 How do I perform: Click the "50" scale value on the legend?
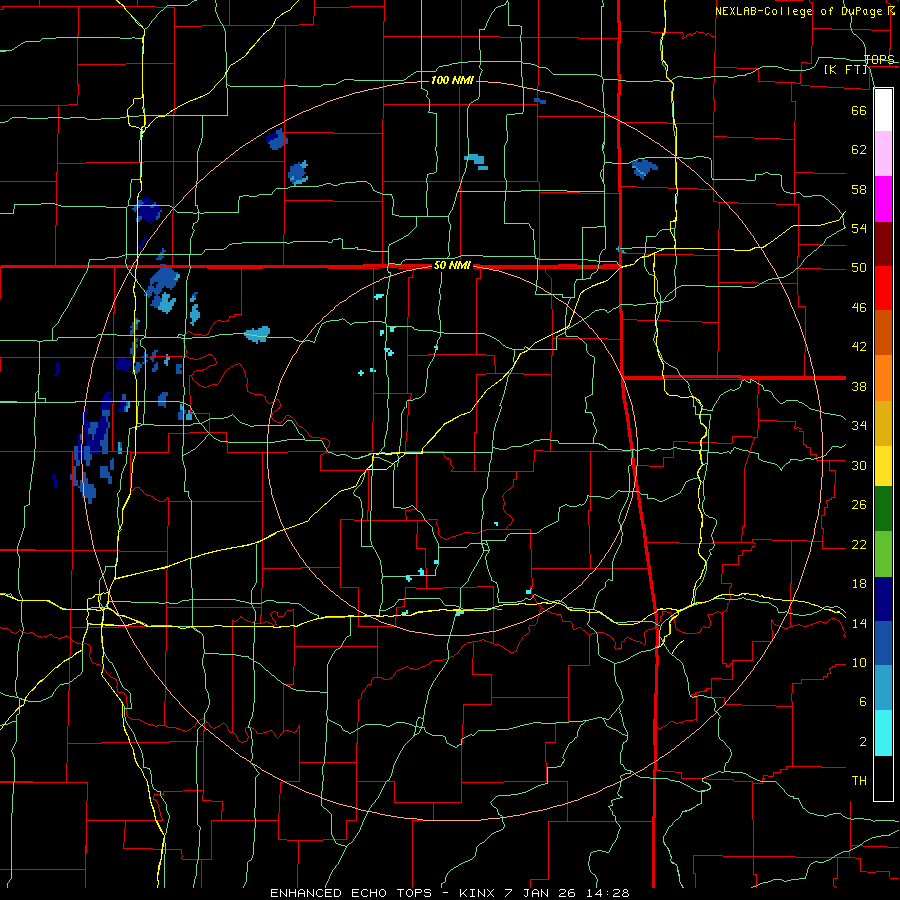859,268
